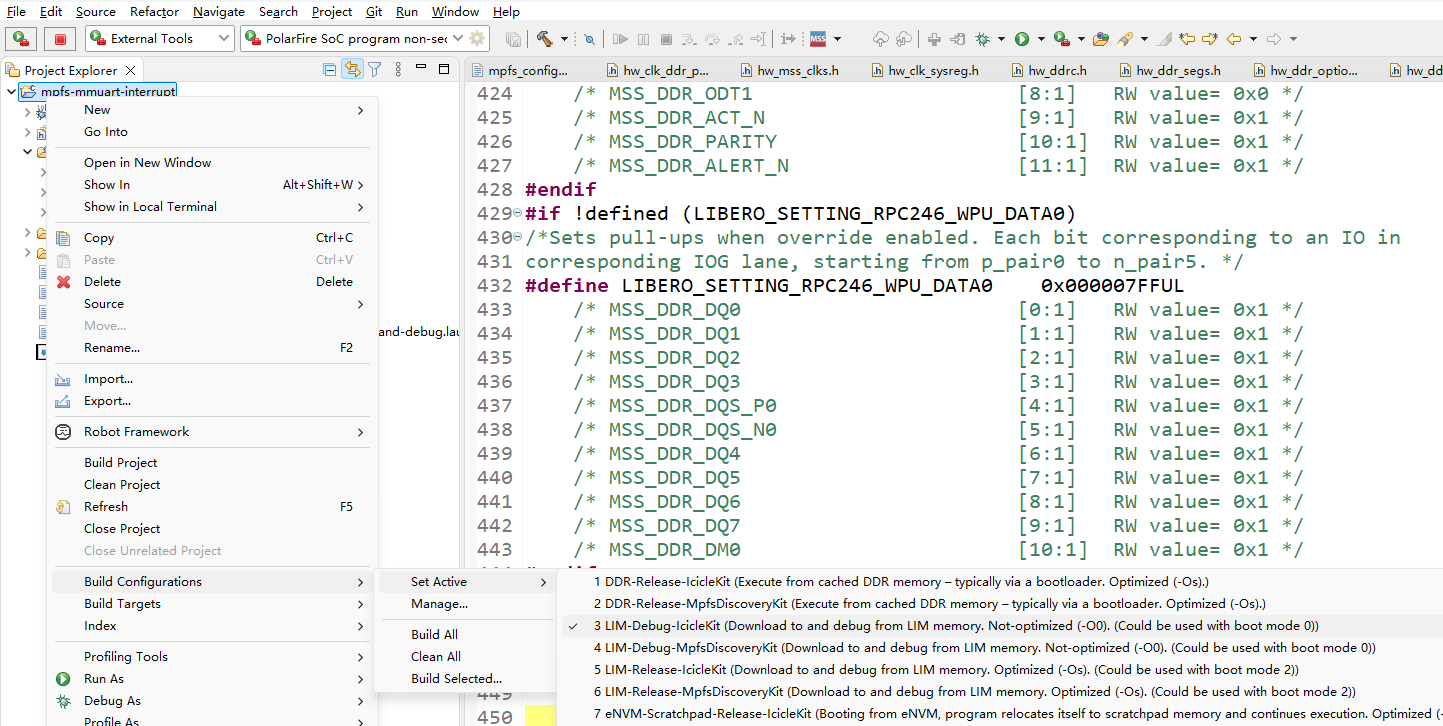Screen dimensions: 1443x726
Task: Click Manage... in Build Configurations submenu
Action: click(439, 604)
